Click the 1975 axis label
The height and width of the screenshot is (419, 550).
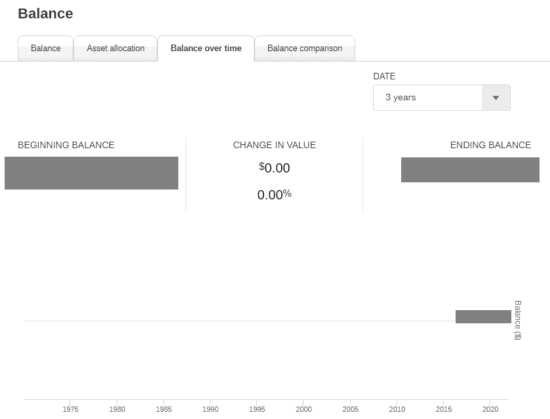tap(70, 409)
